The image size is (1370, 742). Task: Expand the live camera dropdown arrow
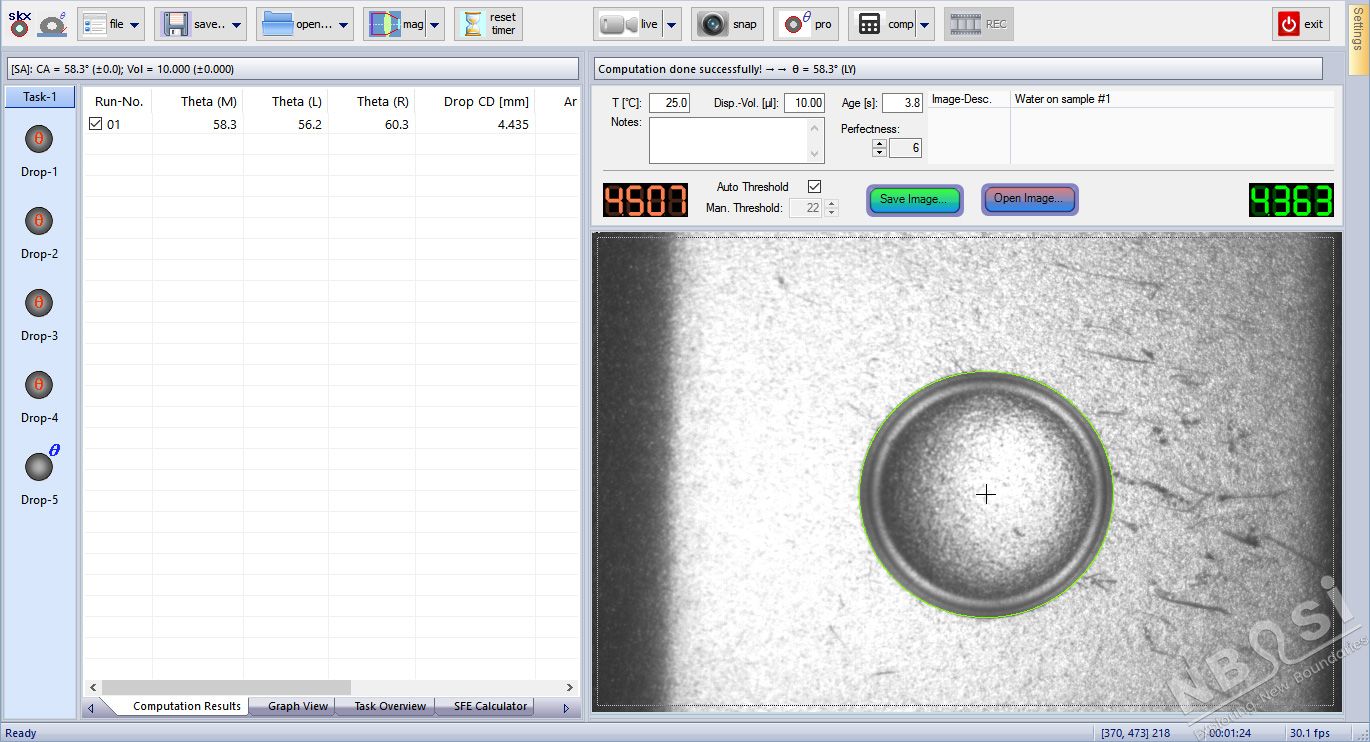(671, 24)
